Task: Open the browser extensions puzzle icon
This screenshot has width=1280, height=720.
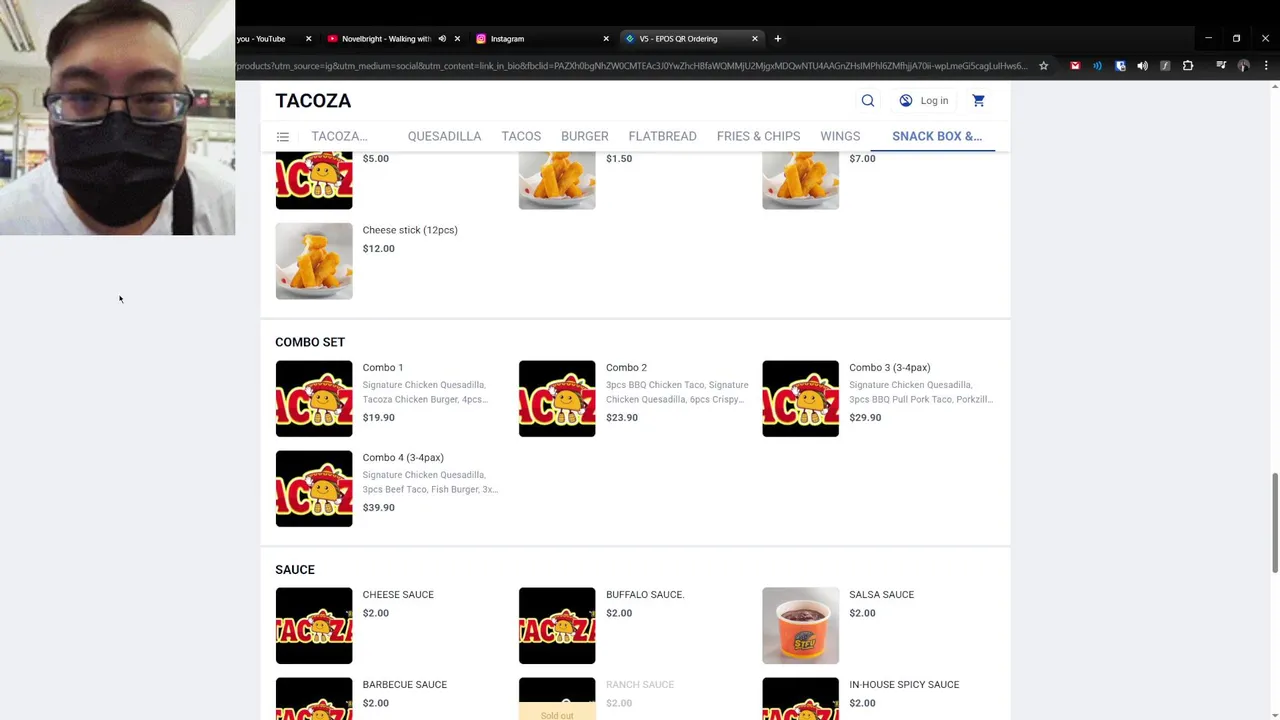Action: (x=1188, y=66)
